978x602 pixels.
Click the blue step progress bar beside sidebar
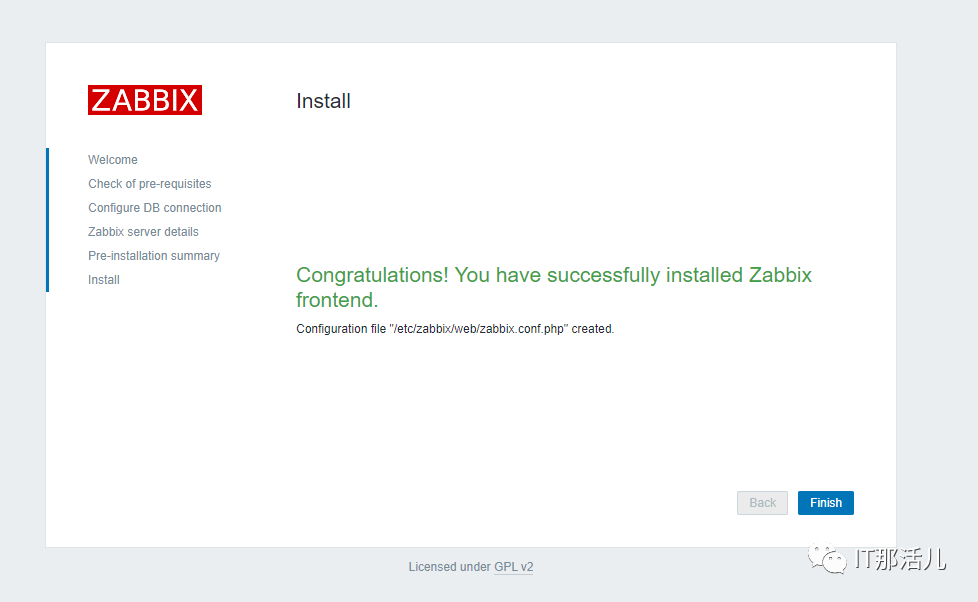(47, 220)
